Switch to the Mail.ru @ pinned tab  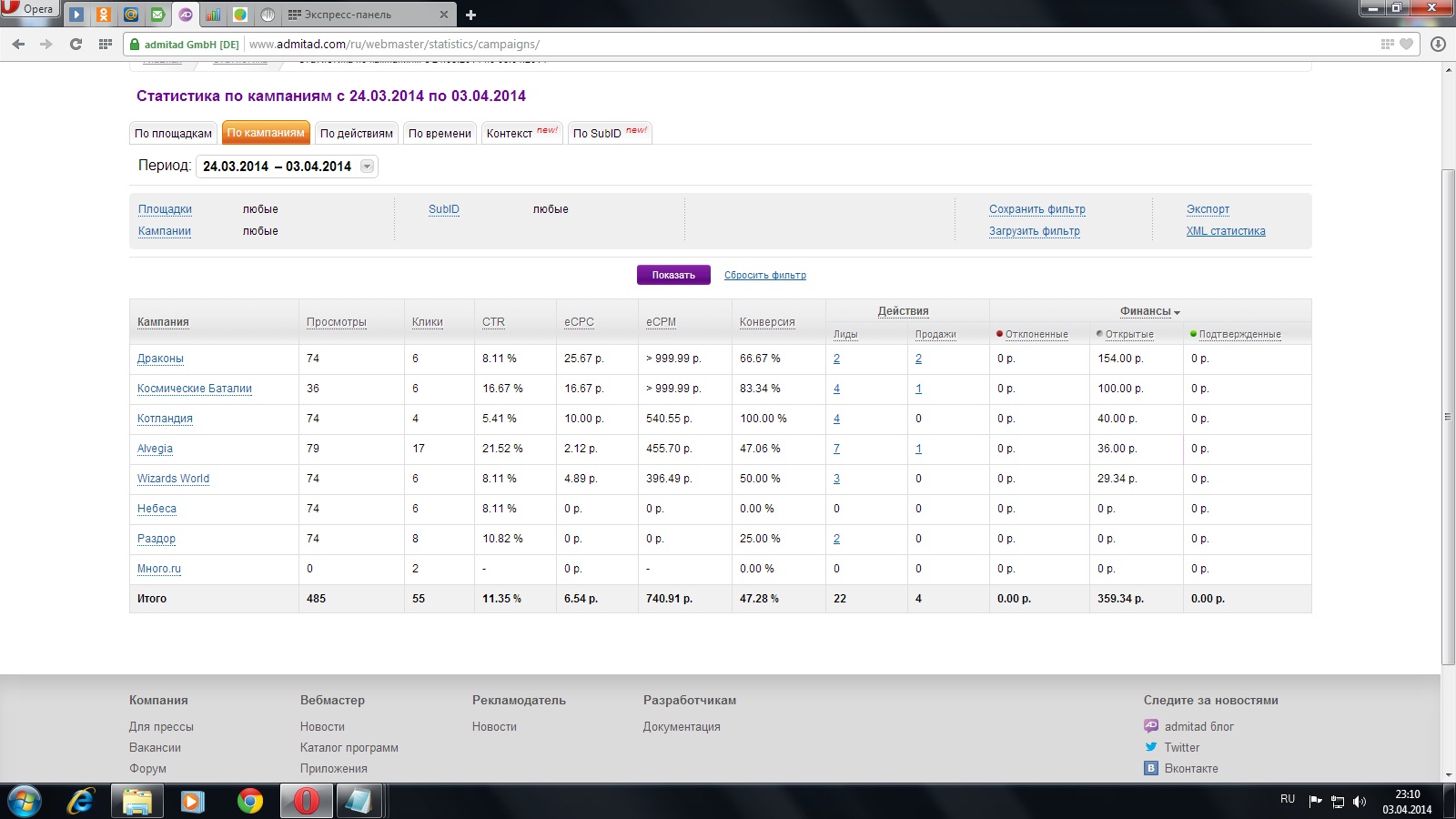tap(131, 15)
